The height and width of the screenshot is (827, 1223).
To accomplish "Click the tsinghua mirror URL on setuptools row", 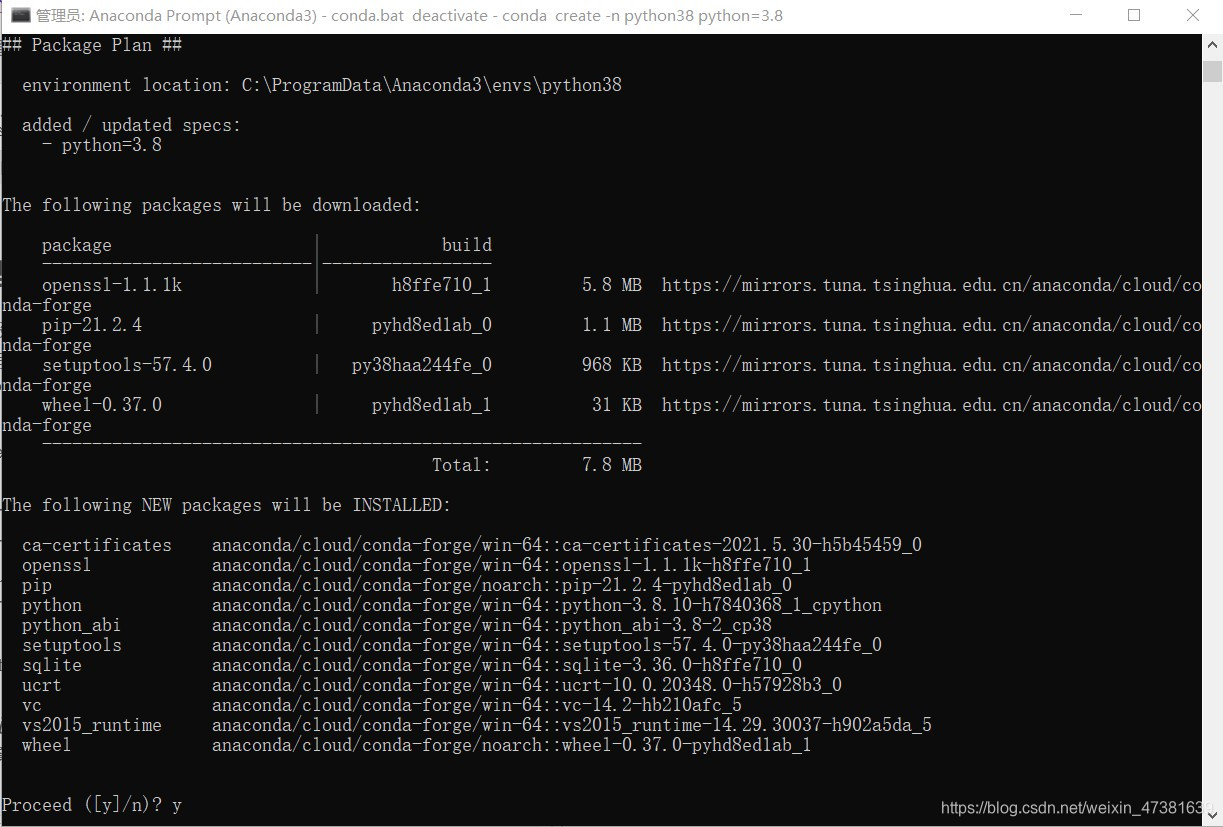I will click(932, 365).
